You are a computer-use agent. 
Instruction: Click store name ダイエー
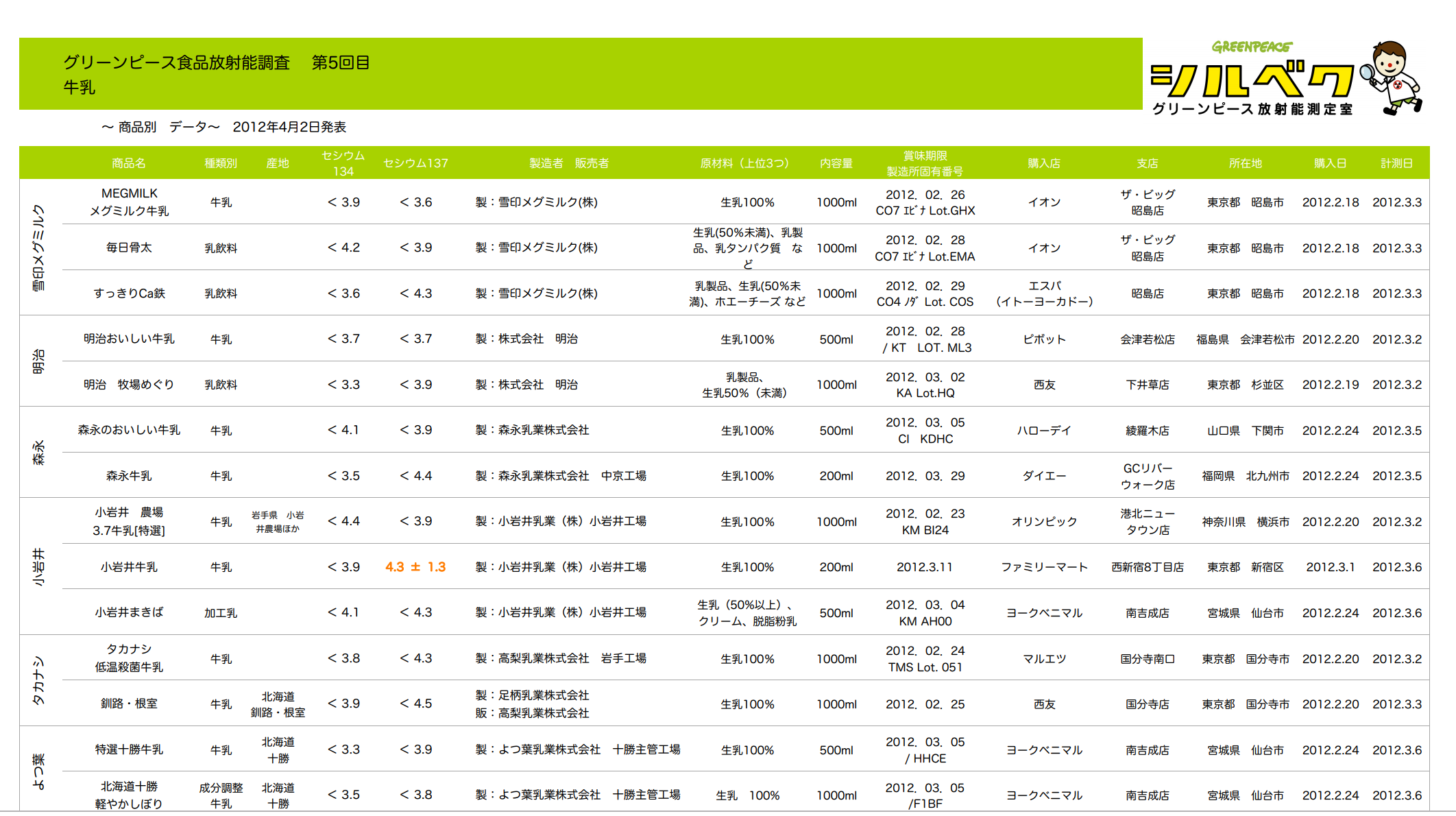click(x=1044, y=476)
